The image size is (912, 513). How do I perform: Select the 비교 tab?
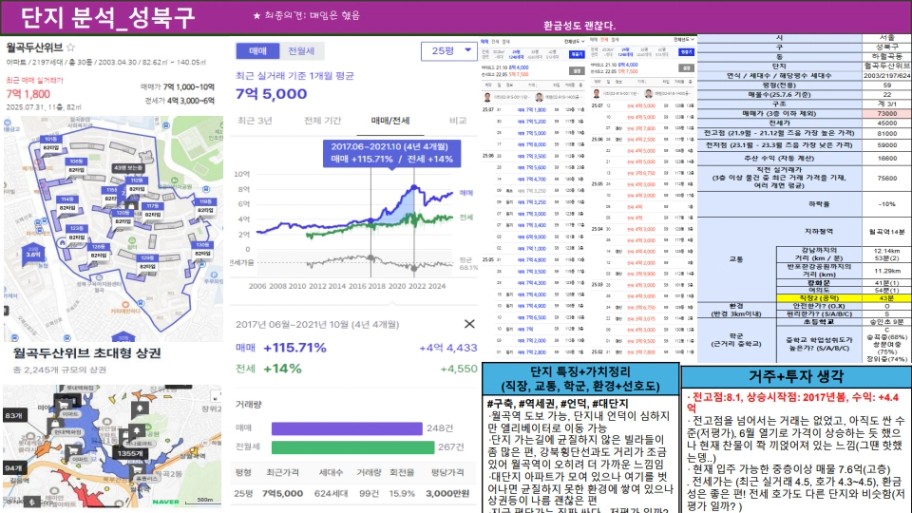458,120
